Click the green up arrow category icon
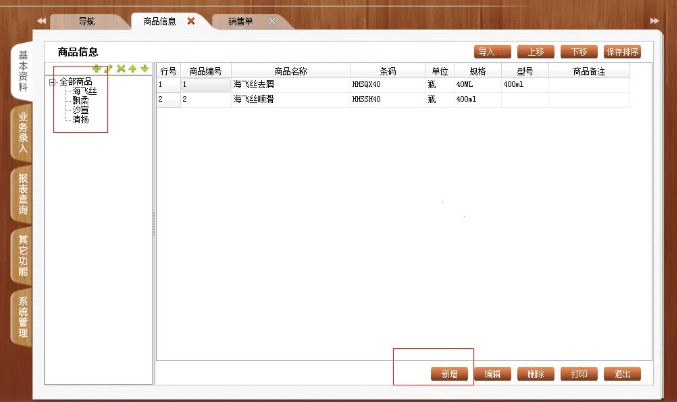Screen dimensions: 677x402 (x=133, y=69)
